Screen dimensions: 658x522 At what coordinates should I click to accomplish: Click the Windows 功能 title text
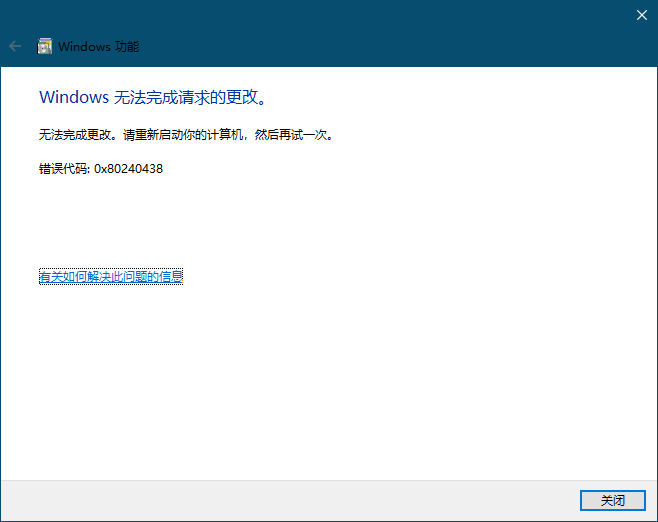(x=99, y=47)
